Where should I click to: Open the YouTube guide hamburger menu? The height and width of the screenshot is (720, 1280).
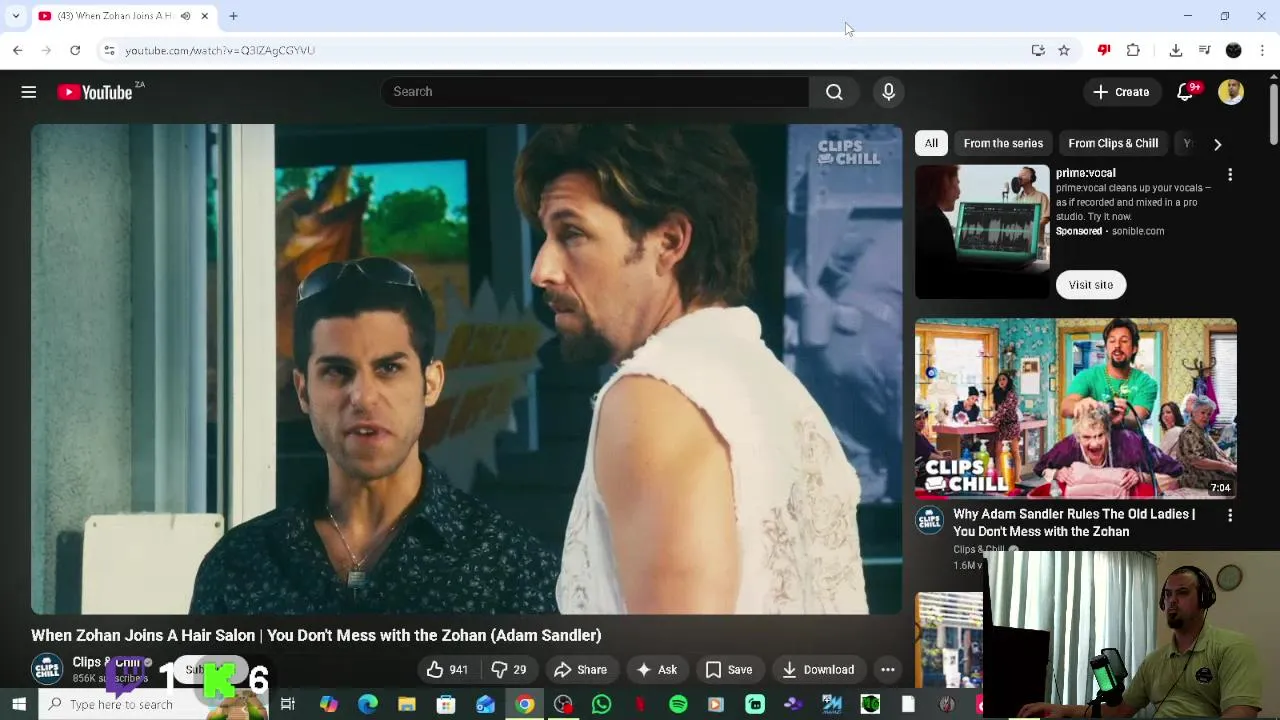tap(28, 92)
